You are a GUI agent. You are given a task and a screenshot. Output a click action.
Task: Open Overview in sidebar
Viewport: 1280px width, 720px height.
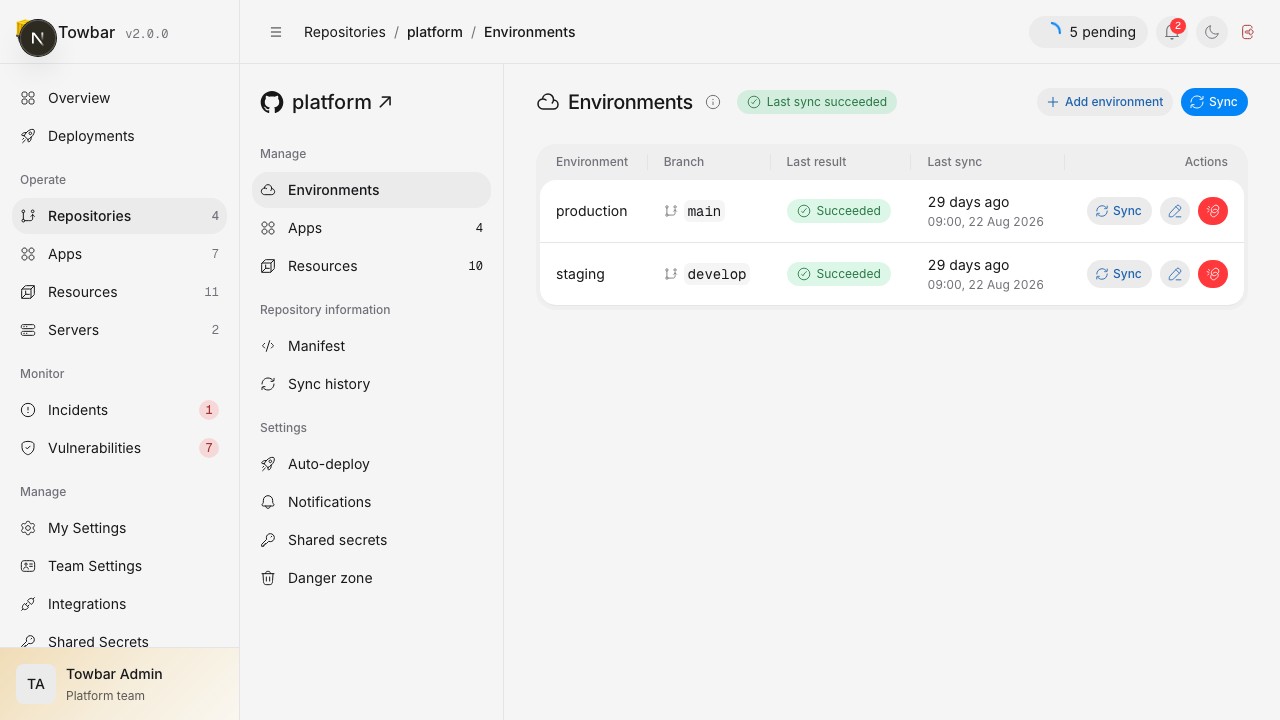[120, 98]
